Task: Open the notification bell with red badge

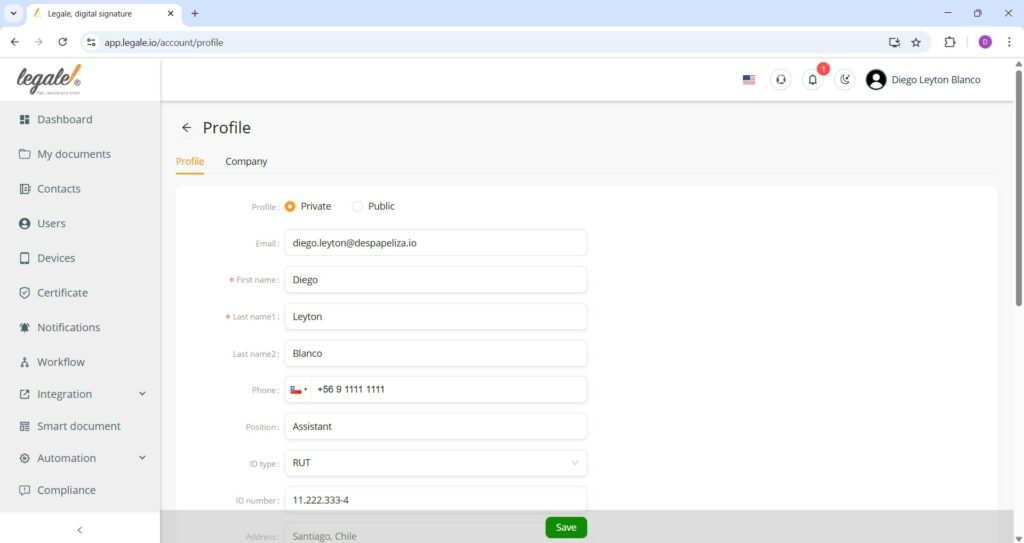Action: point(812,80)
